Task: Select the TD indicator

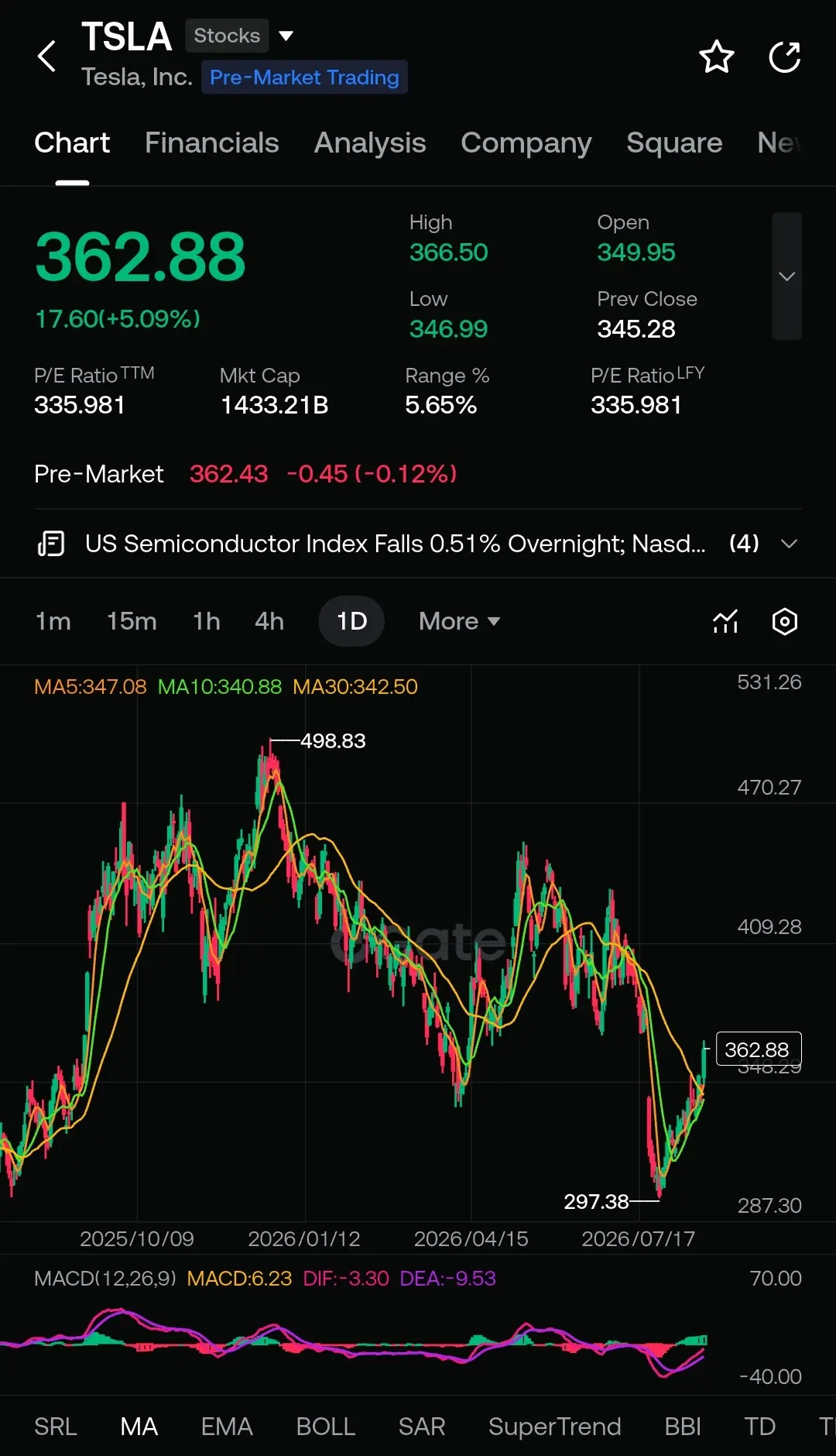Action: click(760, 1427)
